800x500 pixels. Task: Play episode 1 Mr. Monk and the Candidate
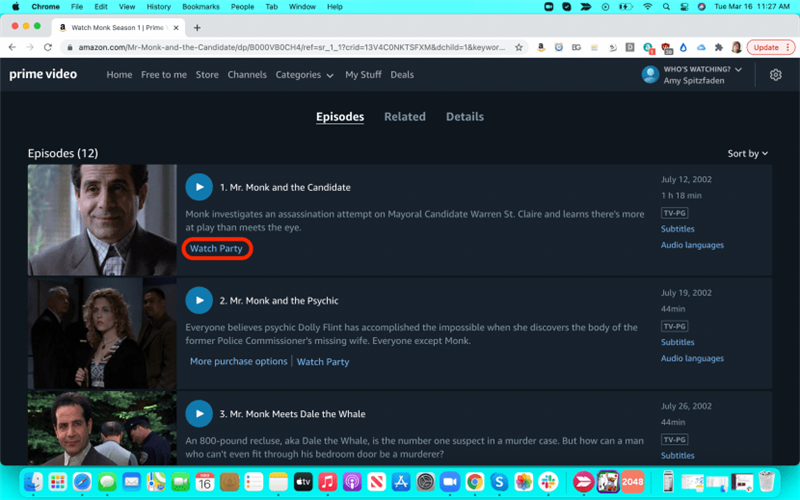199,187
